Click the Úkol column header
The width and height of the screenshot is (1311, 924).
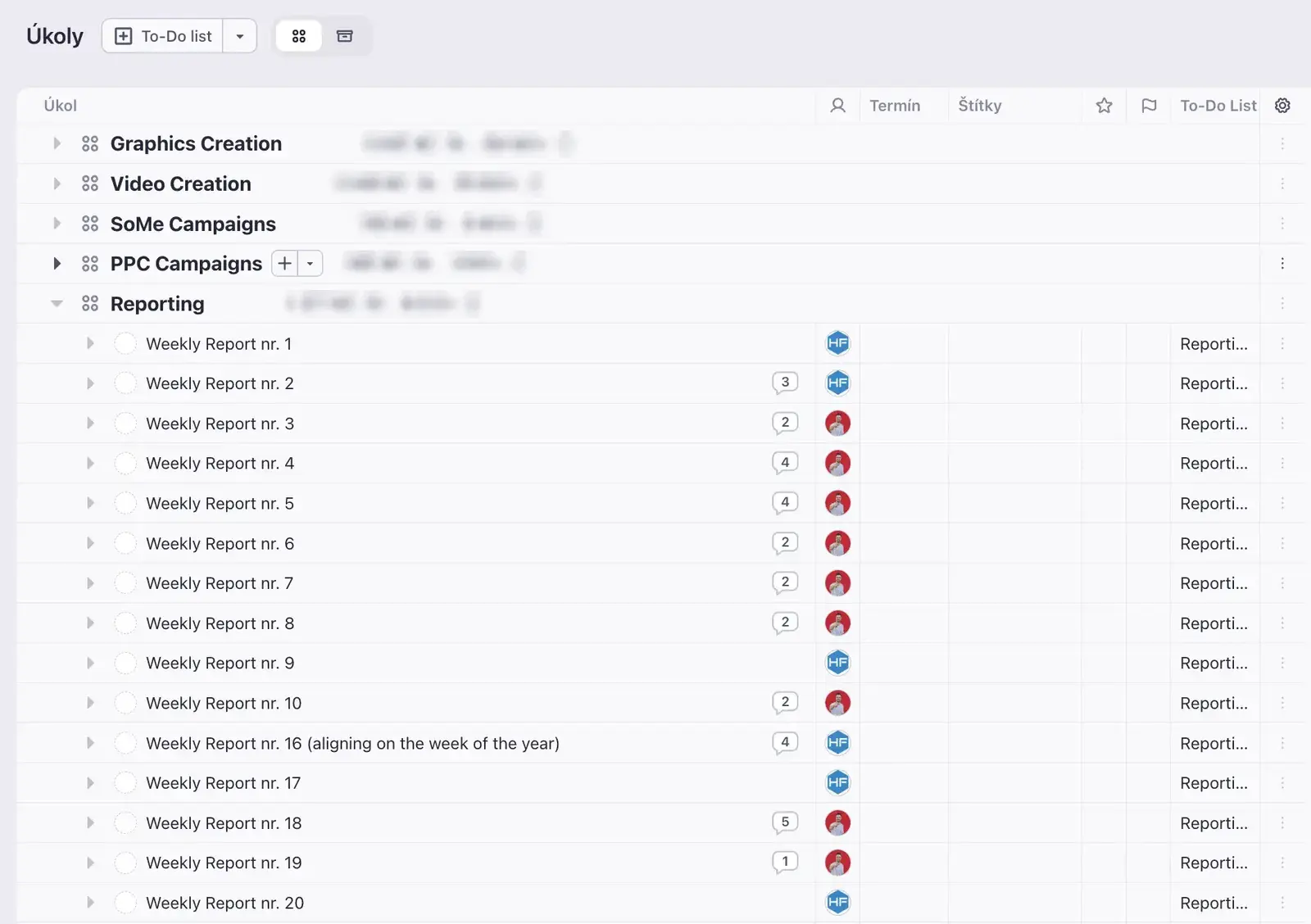(60, 106)
